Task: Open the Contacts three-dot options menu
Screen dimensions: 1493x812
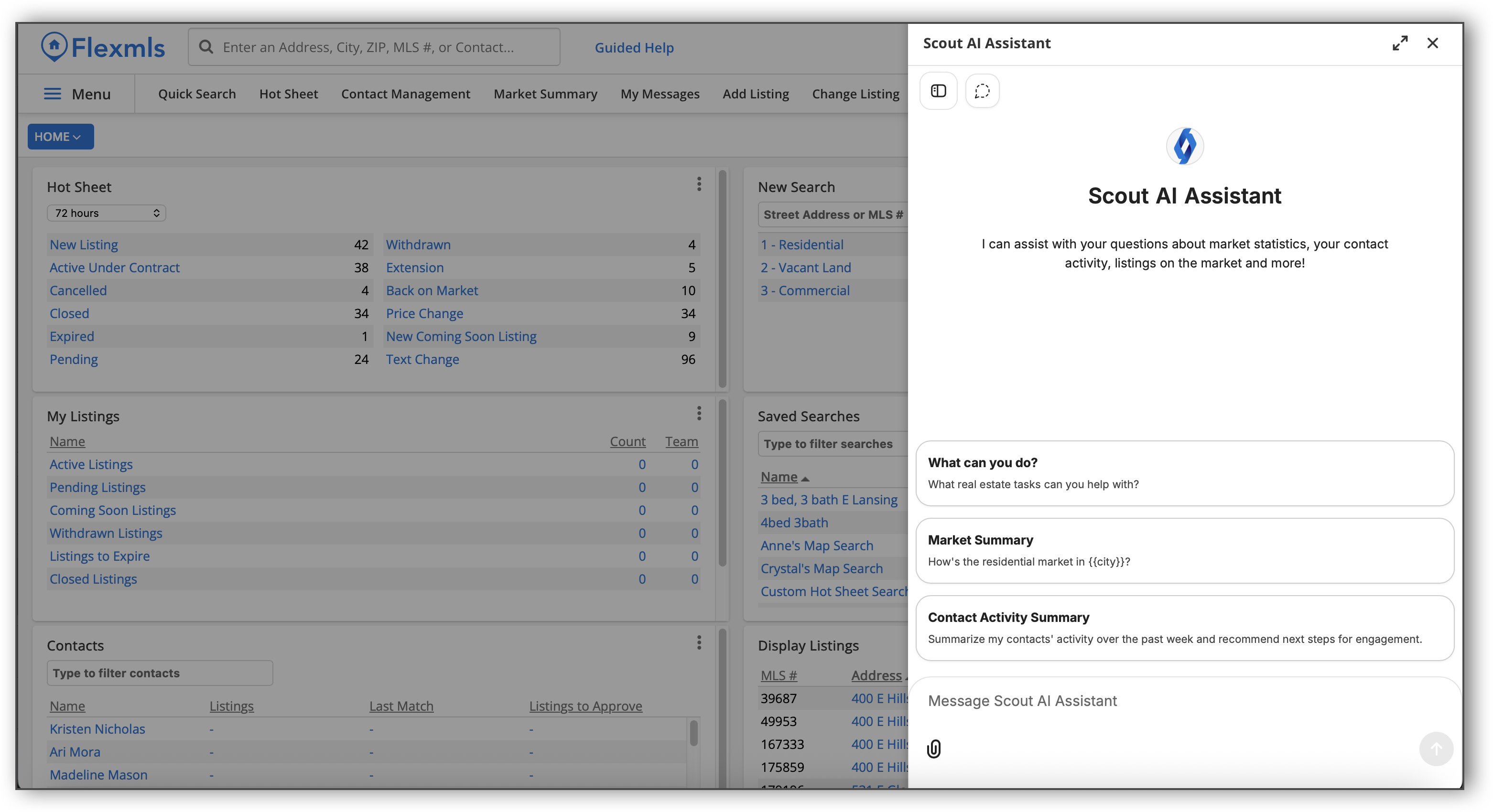Action: coord(699,642)
